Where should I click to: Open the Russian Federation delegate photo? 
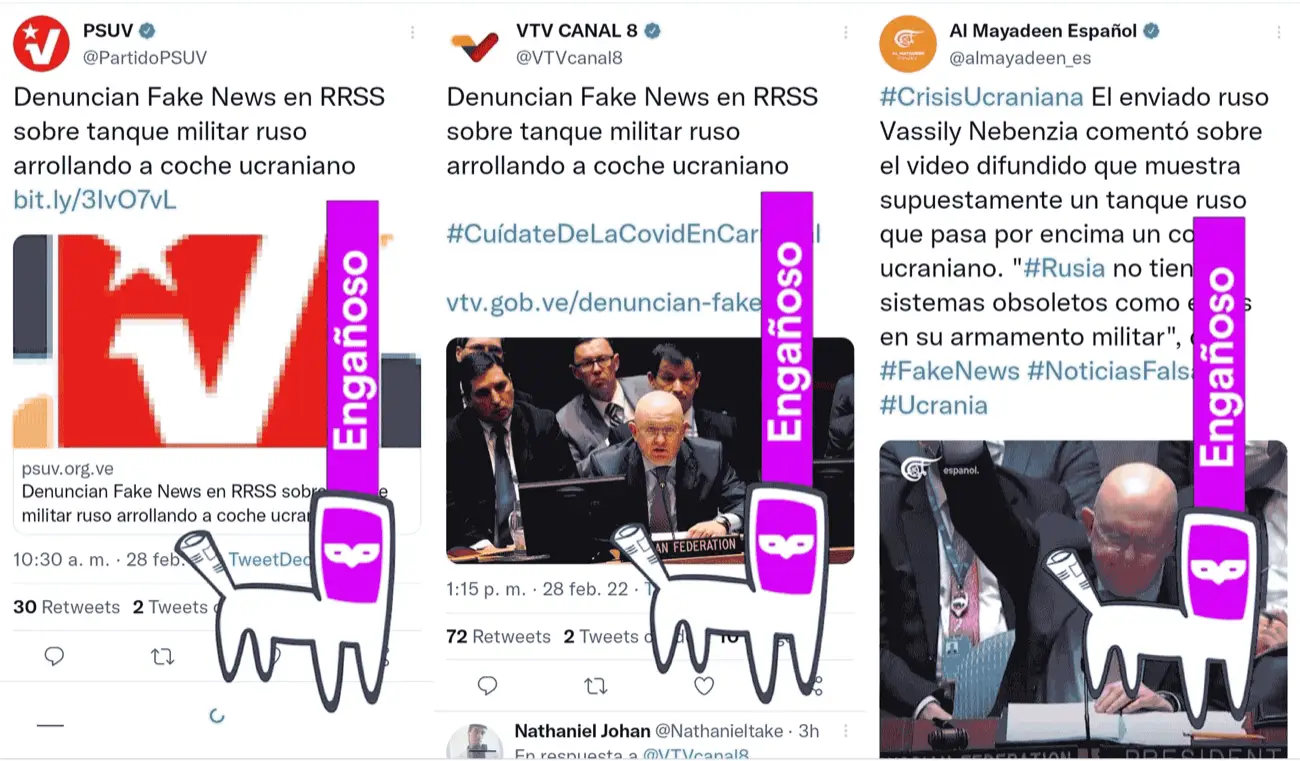[650, 450]
